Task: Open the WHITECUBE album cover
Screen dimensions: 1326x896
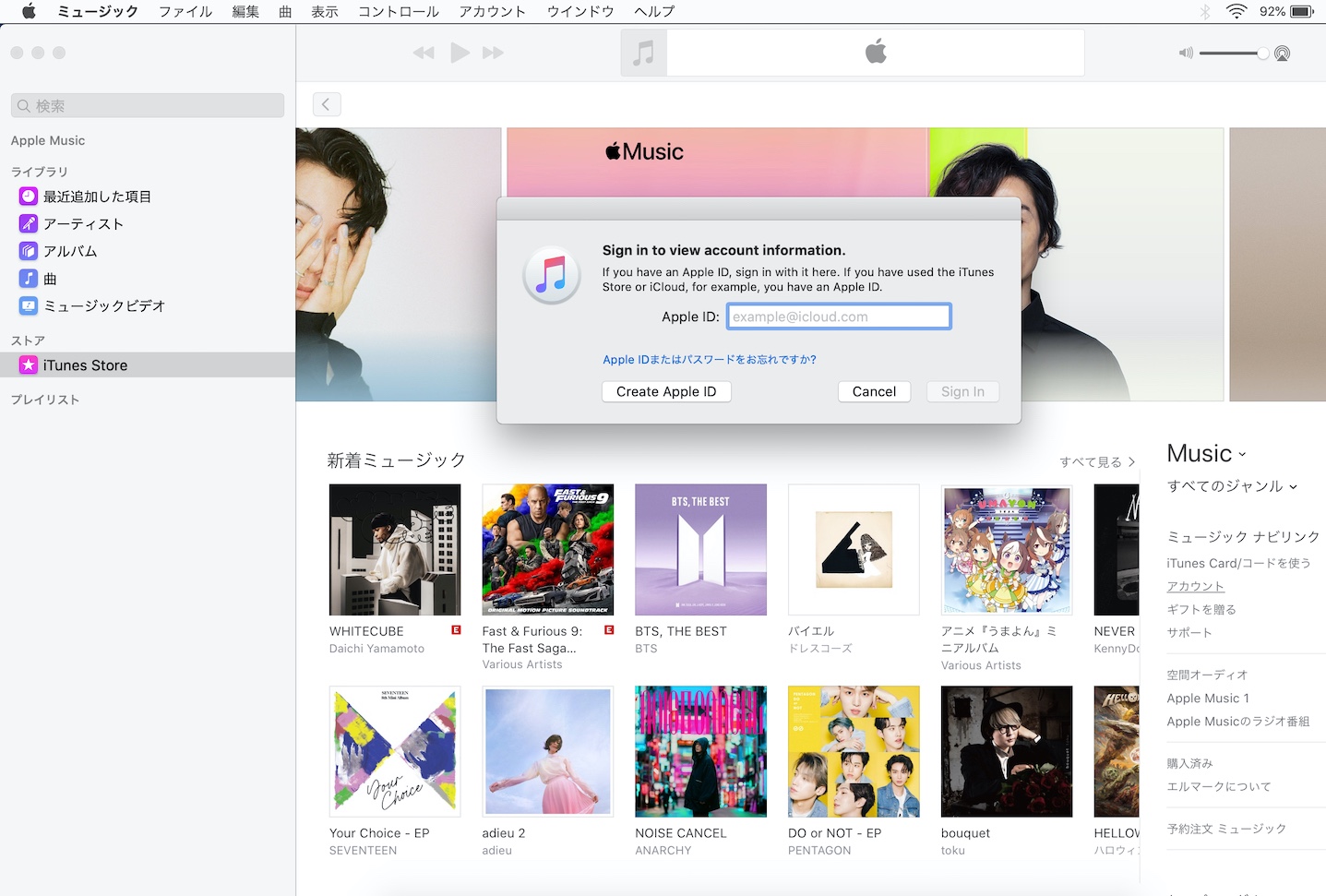Action: click(395, 550)
